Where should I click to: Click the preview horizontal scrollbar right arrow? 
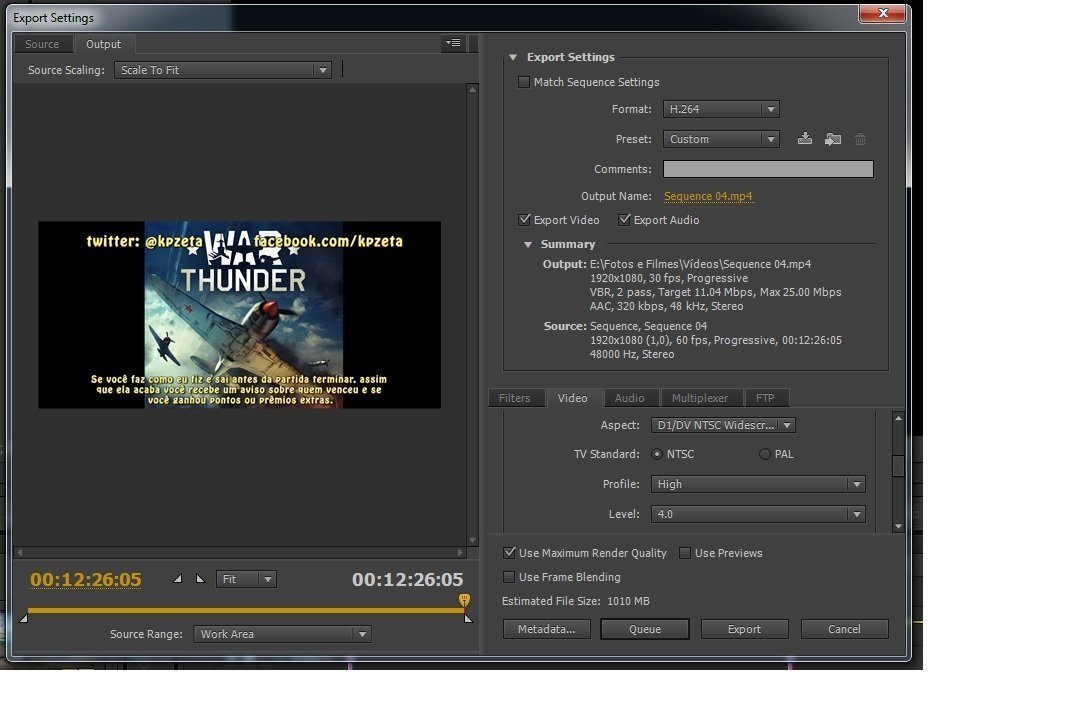click(460, 552)
